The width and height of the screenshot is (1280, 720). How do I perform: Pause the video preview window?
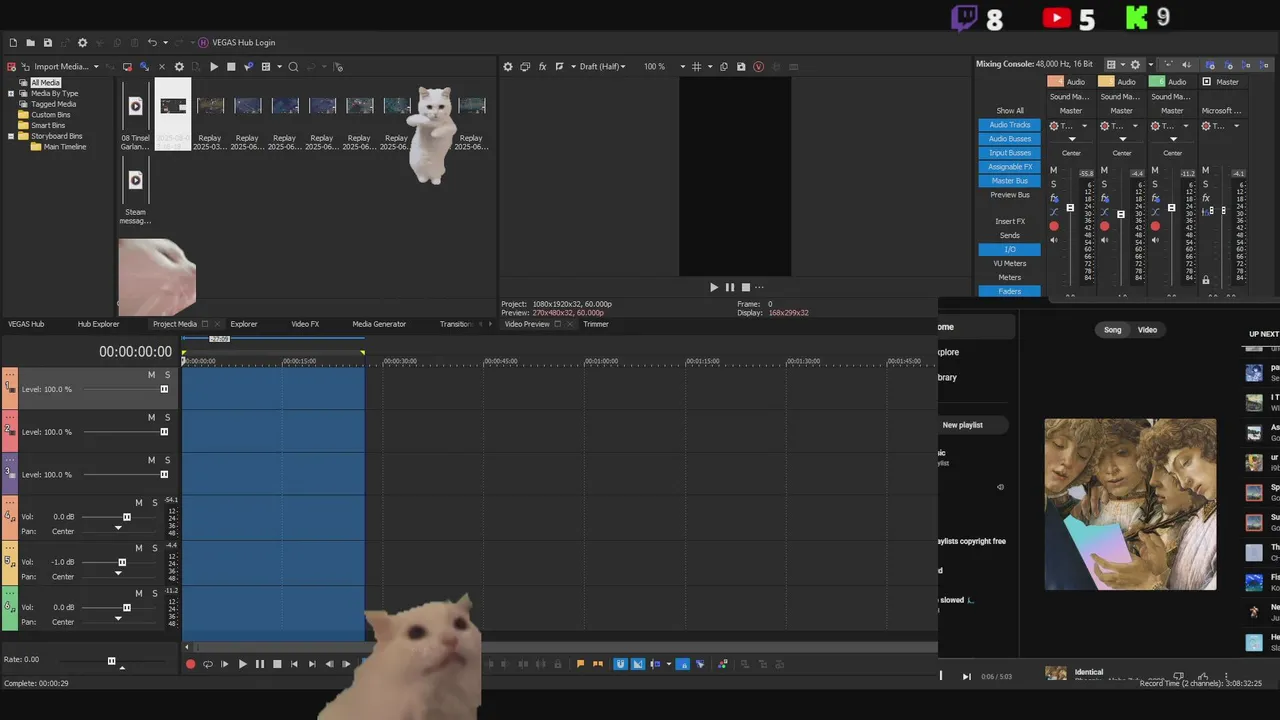click(729, 287)
